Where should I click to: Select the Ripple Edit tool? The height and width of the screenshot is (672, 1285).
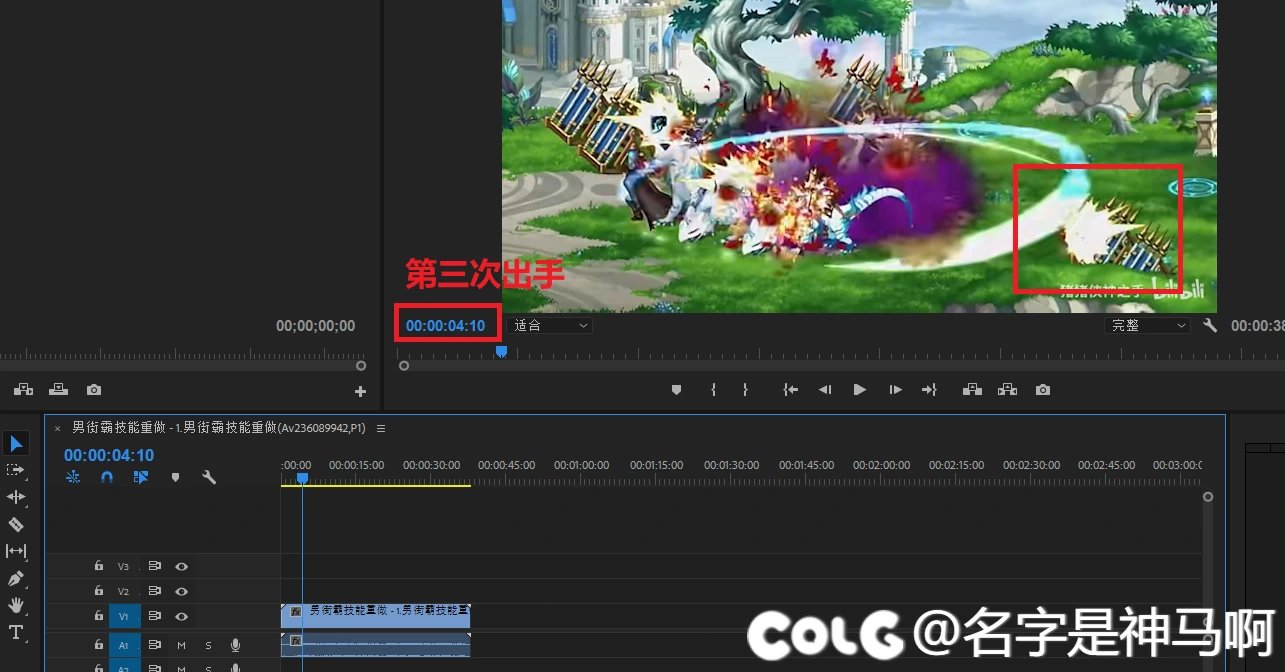pos(16,497)
